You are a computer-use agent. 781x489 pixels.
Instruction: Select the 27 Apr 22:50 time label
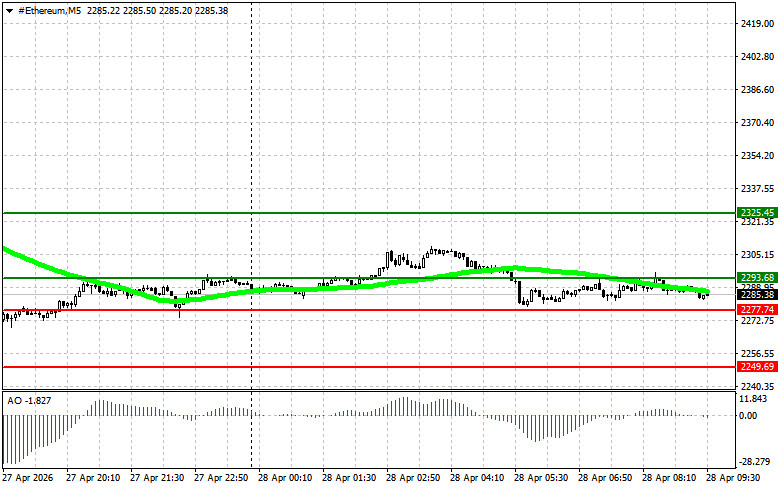pos(221,478)
